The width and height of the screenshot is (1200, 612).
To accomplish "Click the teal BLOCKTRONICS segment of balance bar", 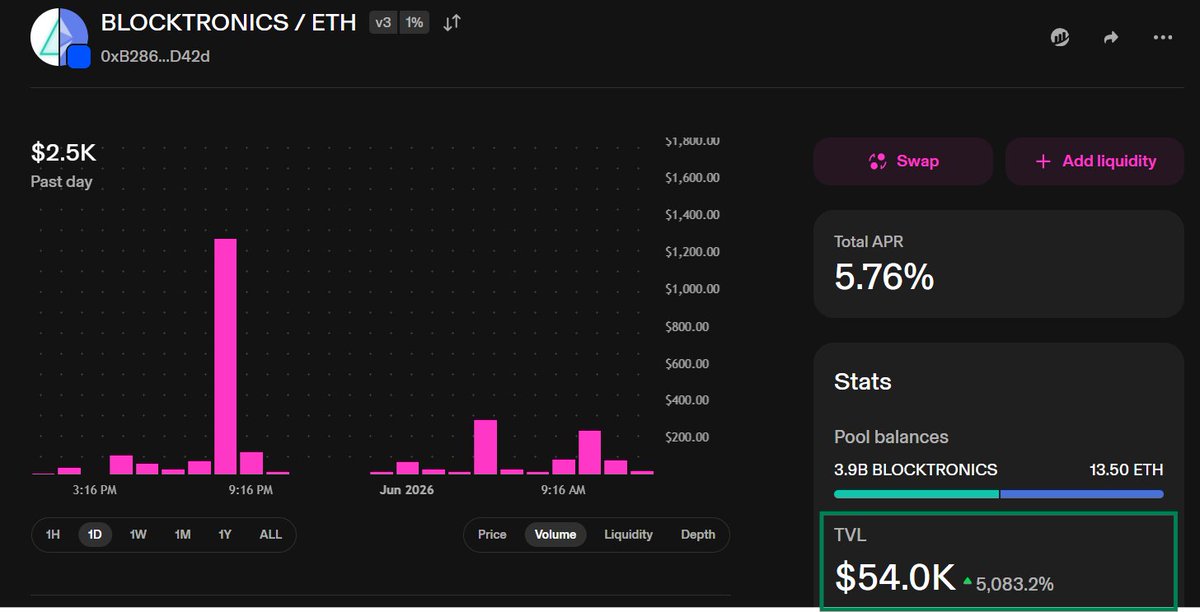I will pyautogui.click(x=916, y=494).
